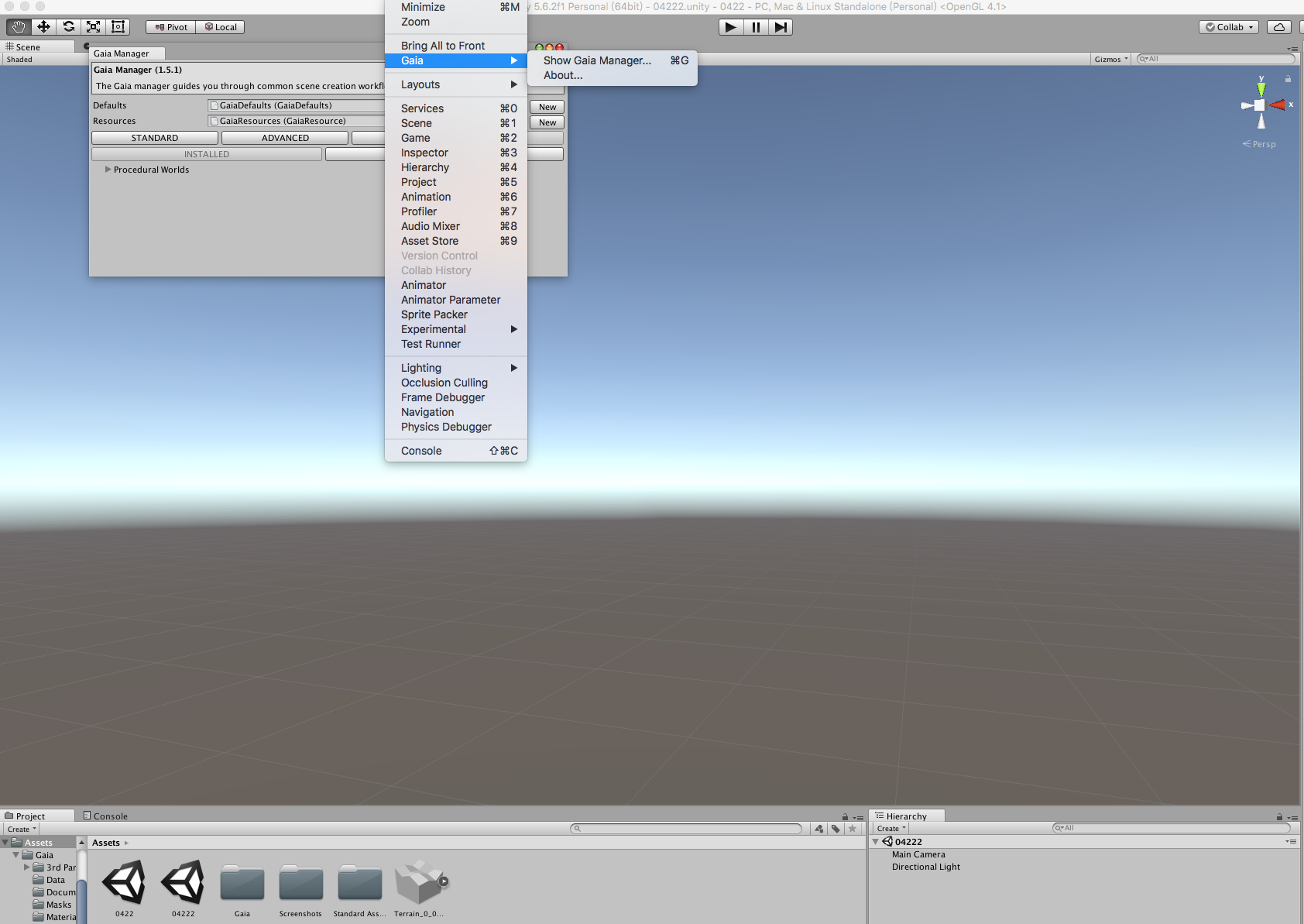Click the Pause button
Viewport: 1304px width, 924px height.
(x=756, y=27)
